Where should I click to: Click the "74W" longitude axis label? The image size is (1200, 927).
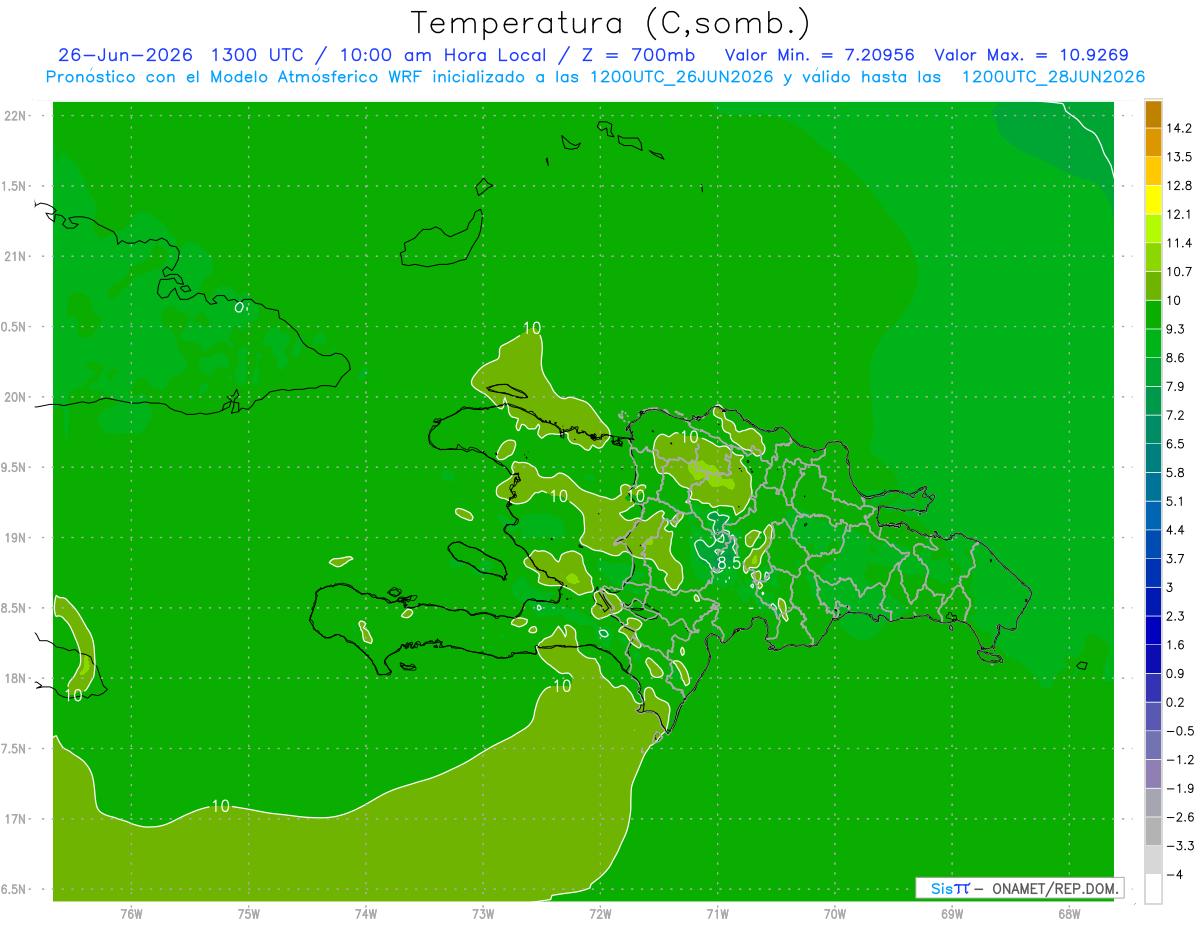(x=365, y=914)
